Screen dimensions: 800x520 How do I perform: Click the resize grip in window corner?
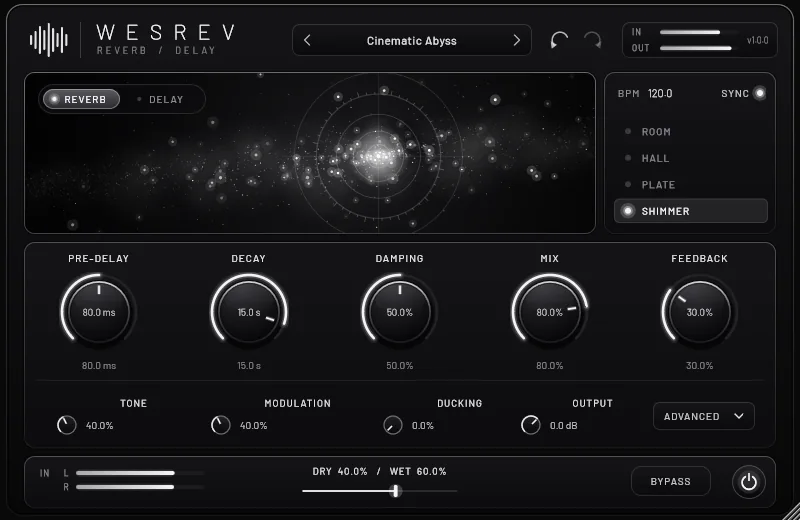(791, 512)
